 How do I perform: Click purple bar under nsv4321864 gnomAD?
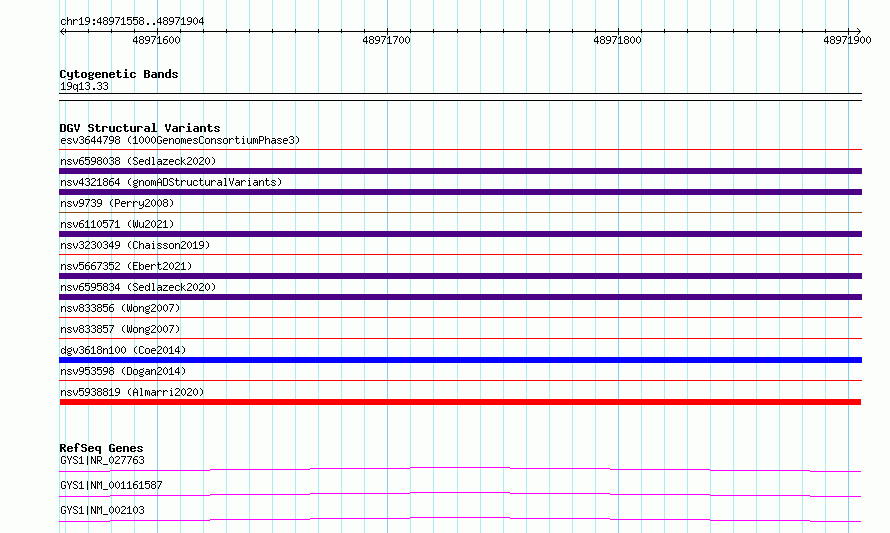[x=460, y=192]
